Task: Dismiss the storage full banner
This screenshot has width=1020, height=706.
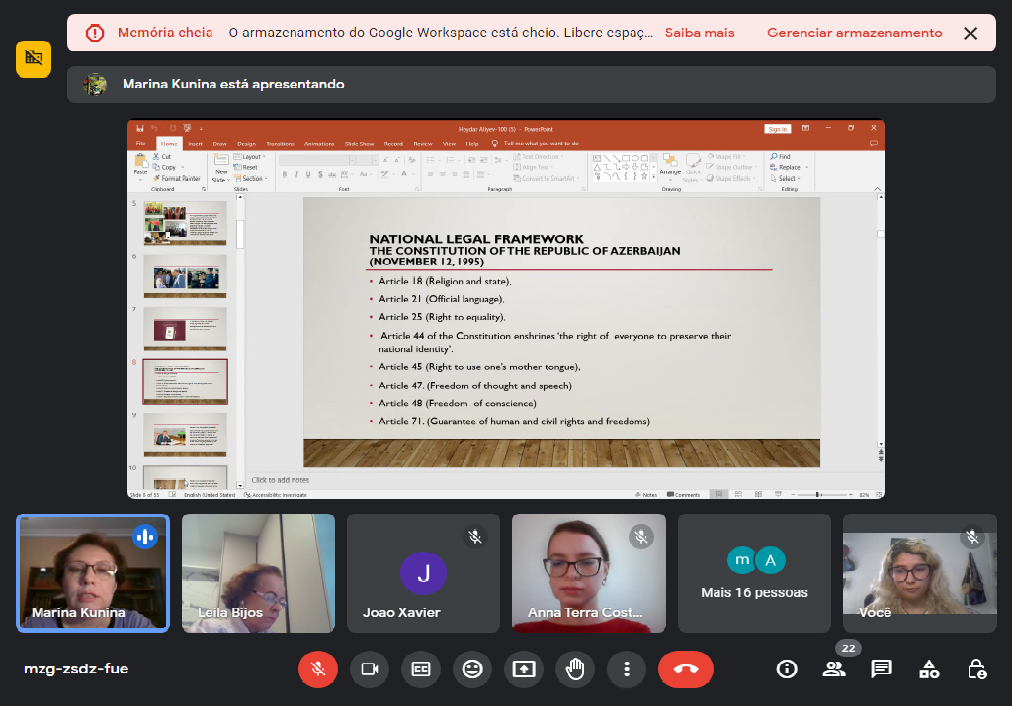Action: [970, 33]
